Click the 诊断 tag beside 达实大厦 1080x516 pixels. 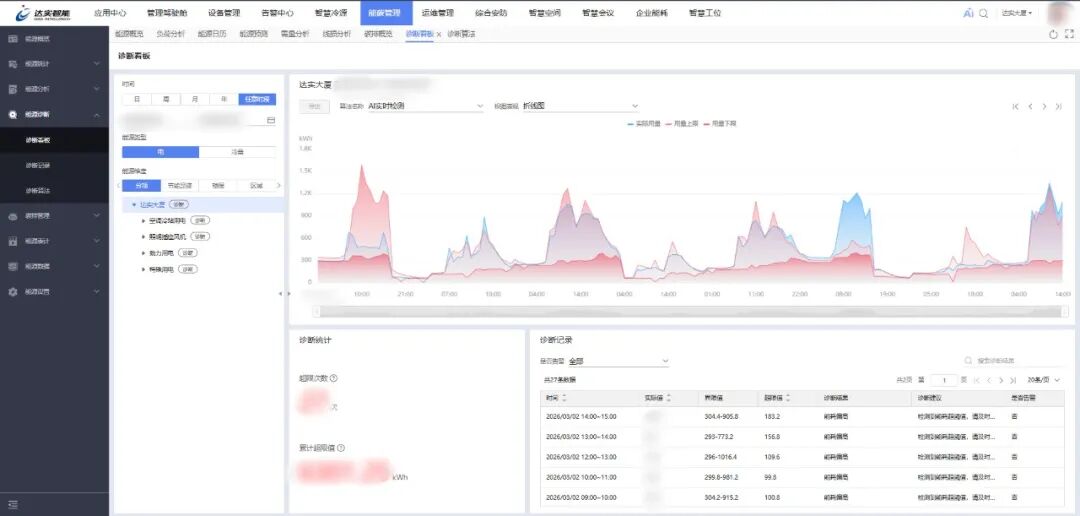(x=179, y=204)
